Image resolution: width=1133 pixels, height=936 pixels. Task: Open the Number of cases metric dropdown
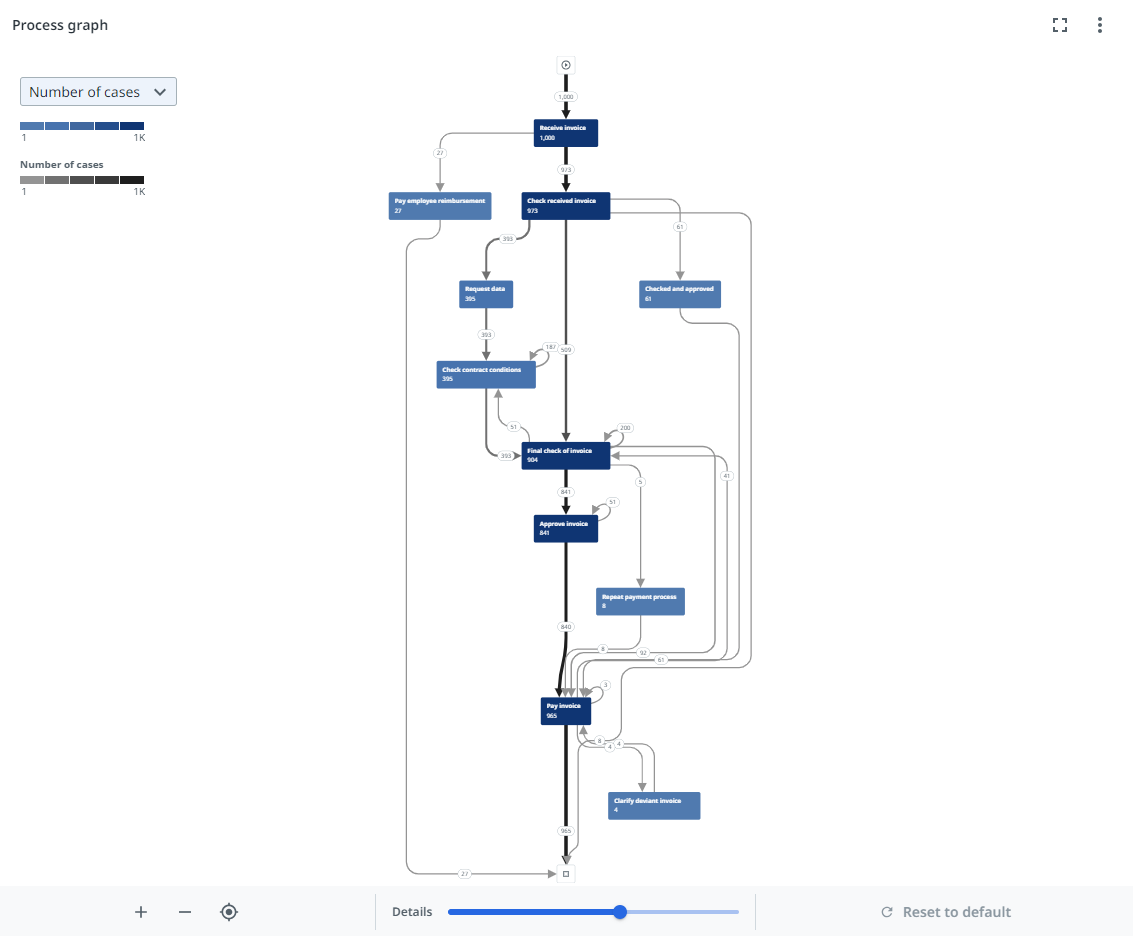click(x=97, y=91)
